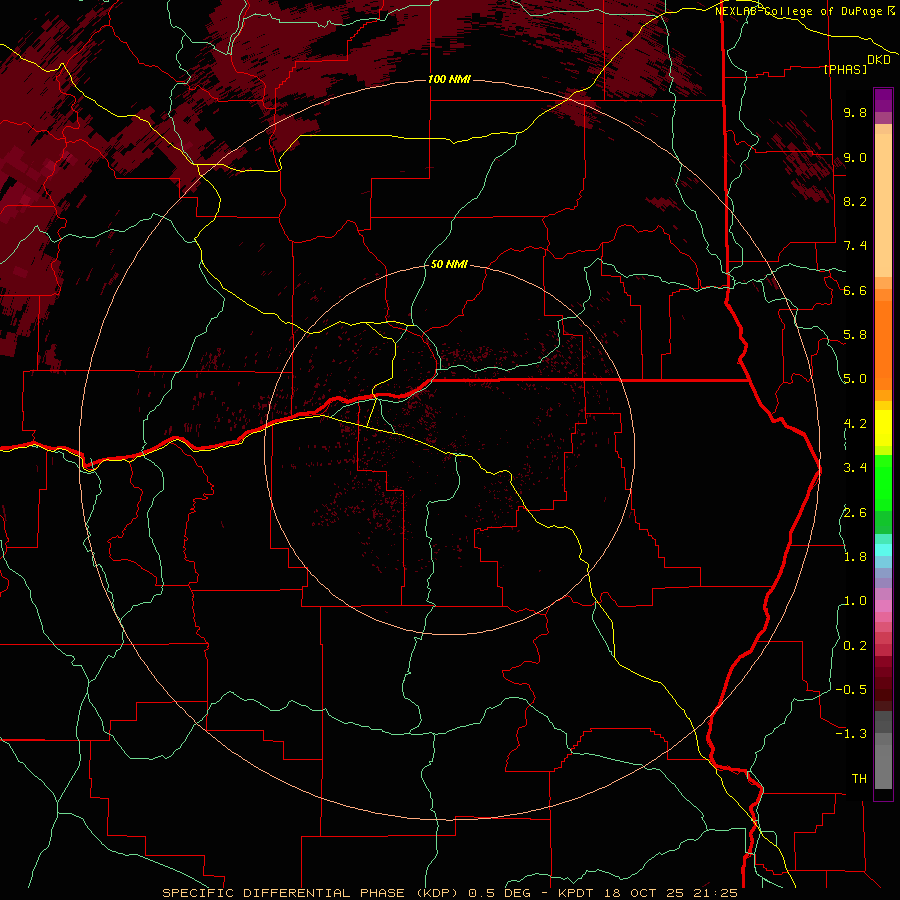900x900 pixels.
Task: Click the 1.0 value on the legend
Action: tap(855, 601)
